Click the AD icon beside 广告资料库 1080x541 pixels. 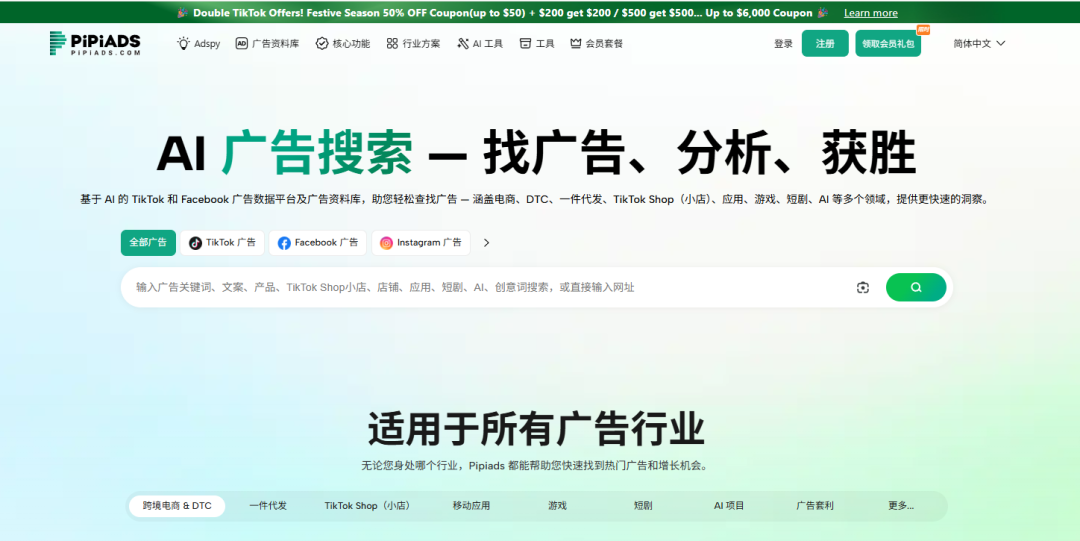click(x=241, y=43)
